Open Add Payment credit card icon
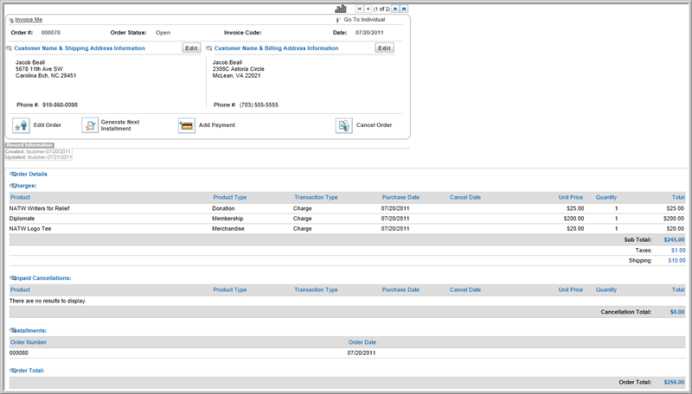 click(187, 125)
